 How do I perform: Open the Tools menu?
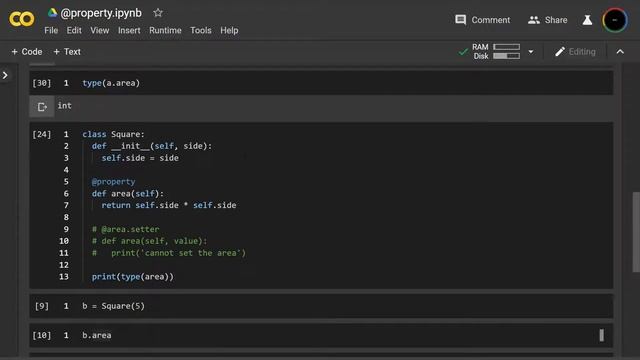point(201,31)
